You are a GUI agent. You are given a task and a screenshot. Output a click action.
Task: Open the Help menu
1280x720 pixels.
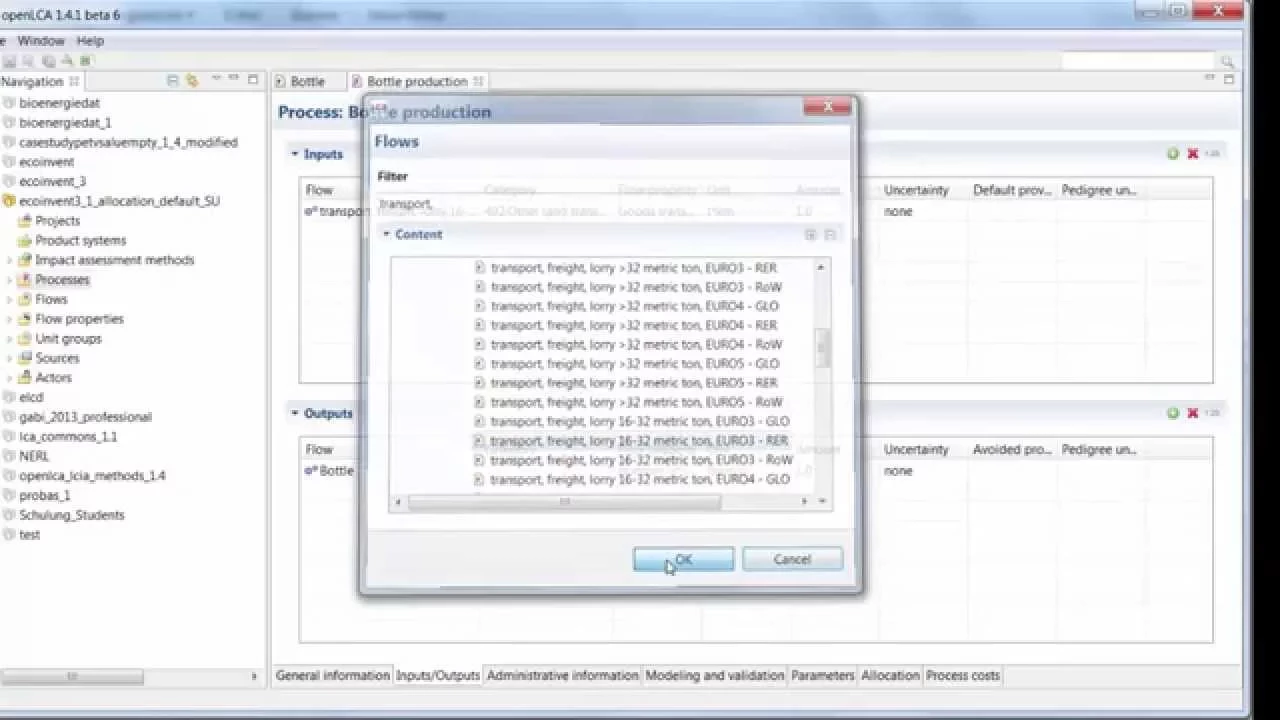[x=90, y=41]
